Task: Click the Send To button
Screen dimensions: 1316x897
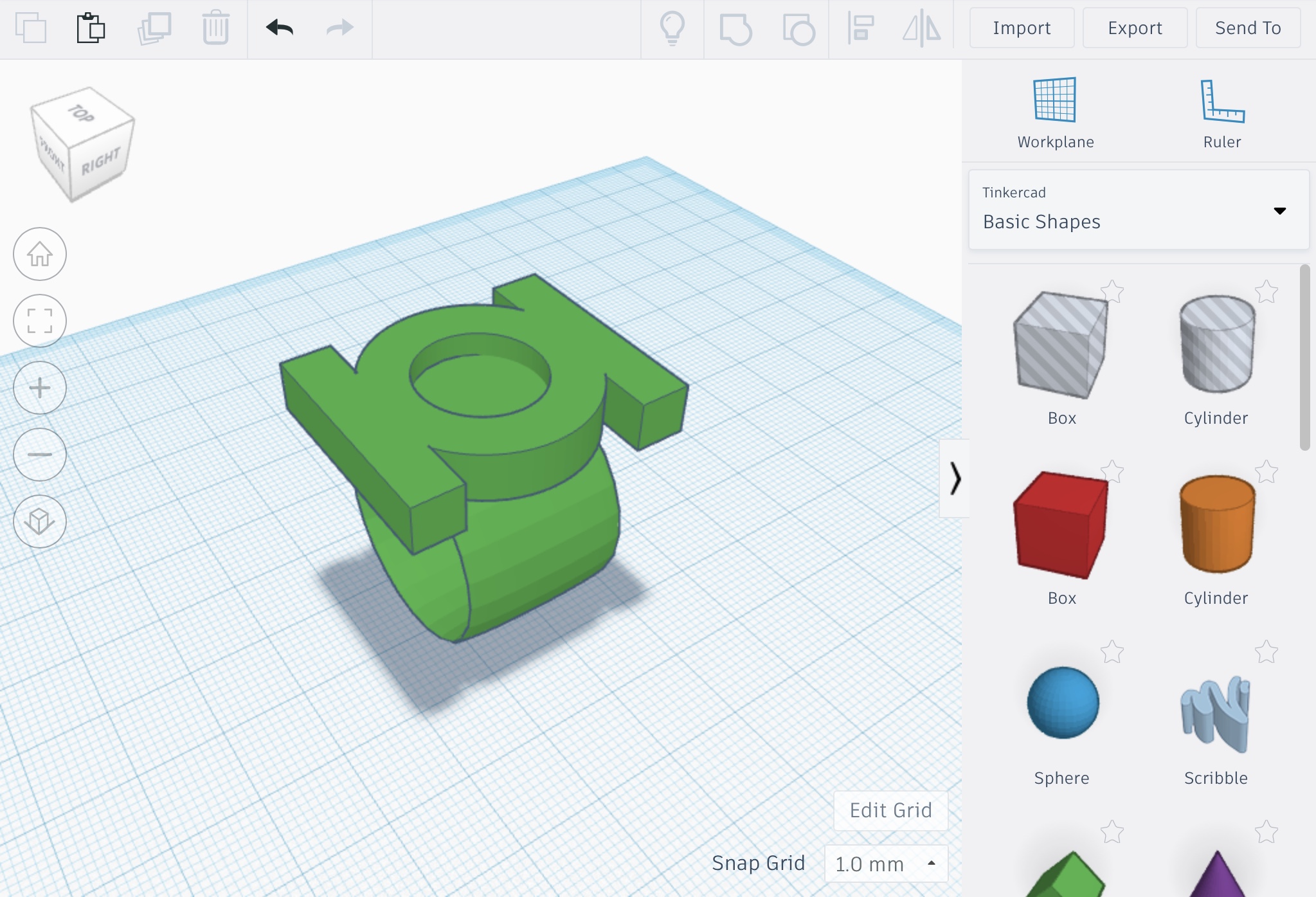Action: [x=1248, y=28]
